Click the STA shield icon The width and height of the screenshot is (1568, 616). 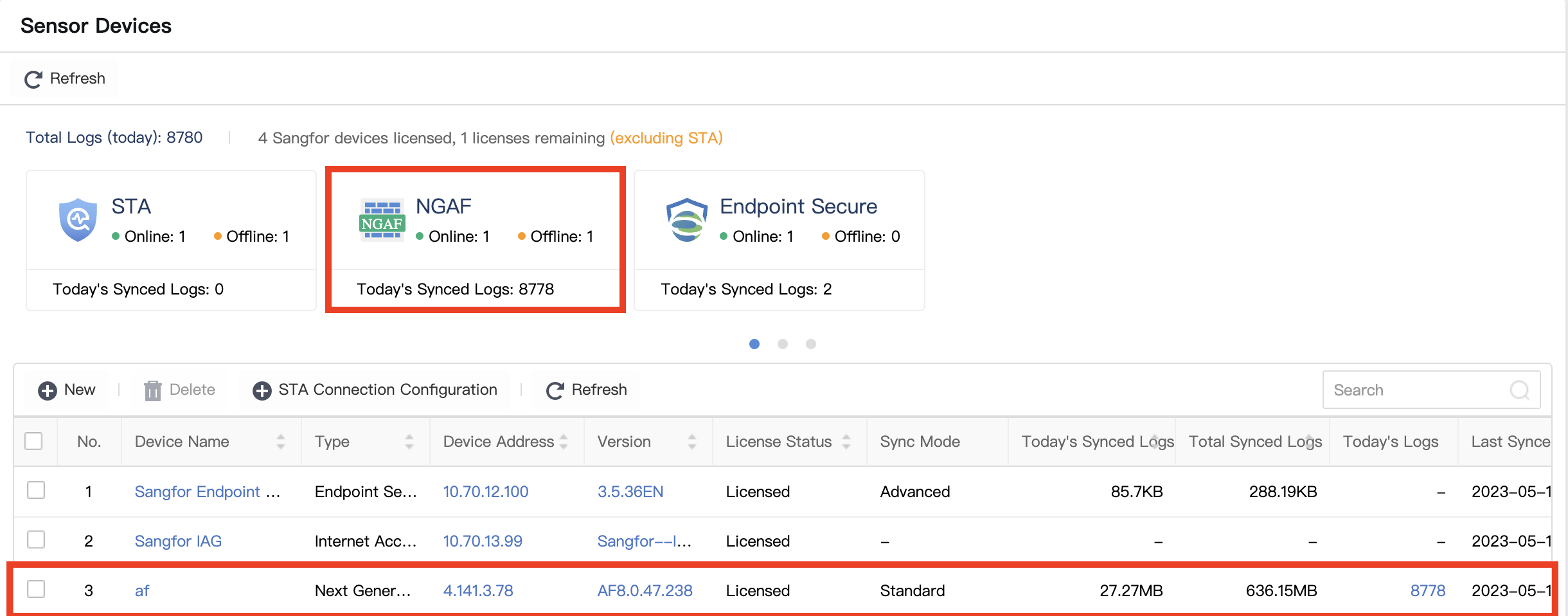tap(78, 220)
